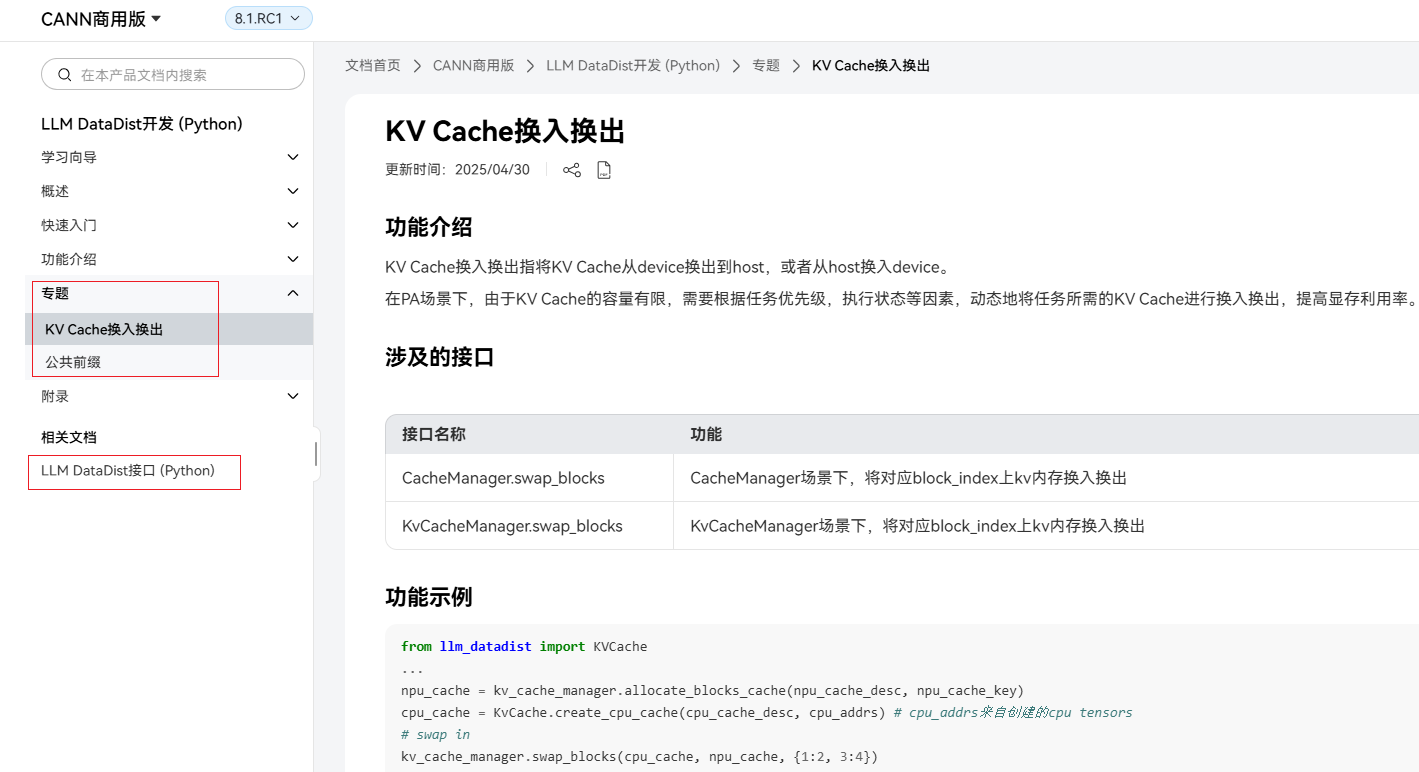Click the 更新时间 2025/04/30 text

[457, 170]
